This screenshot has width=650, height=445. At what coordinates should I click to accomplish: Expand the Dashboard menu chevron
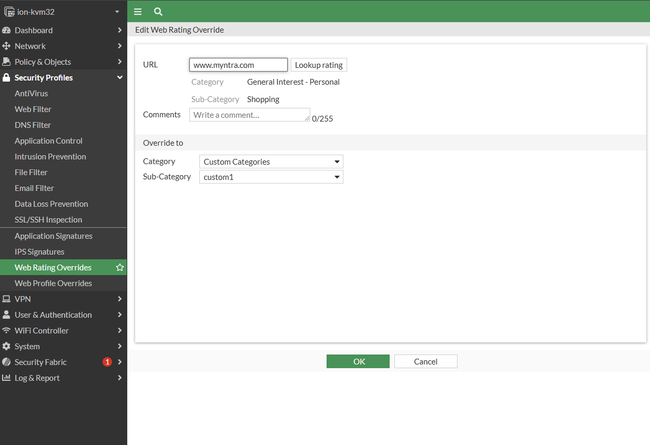pyautogui.click(x=119, y=30)
